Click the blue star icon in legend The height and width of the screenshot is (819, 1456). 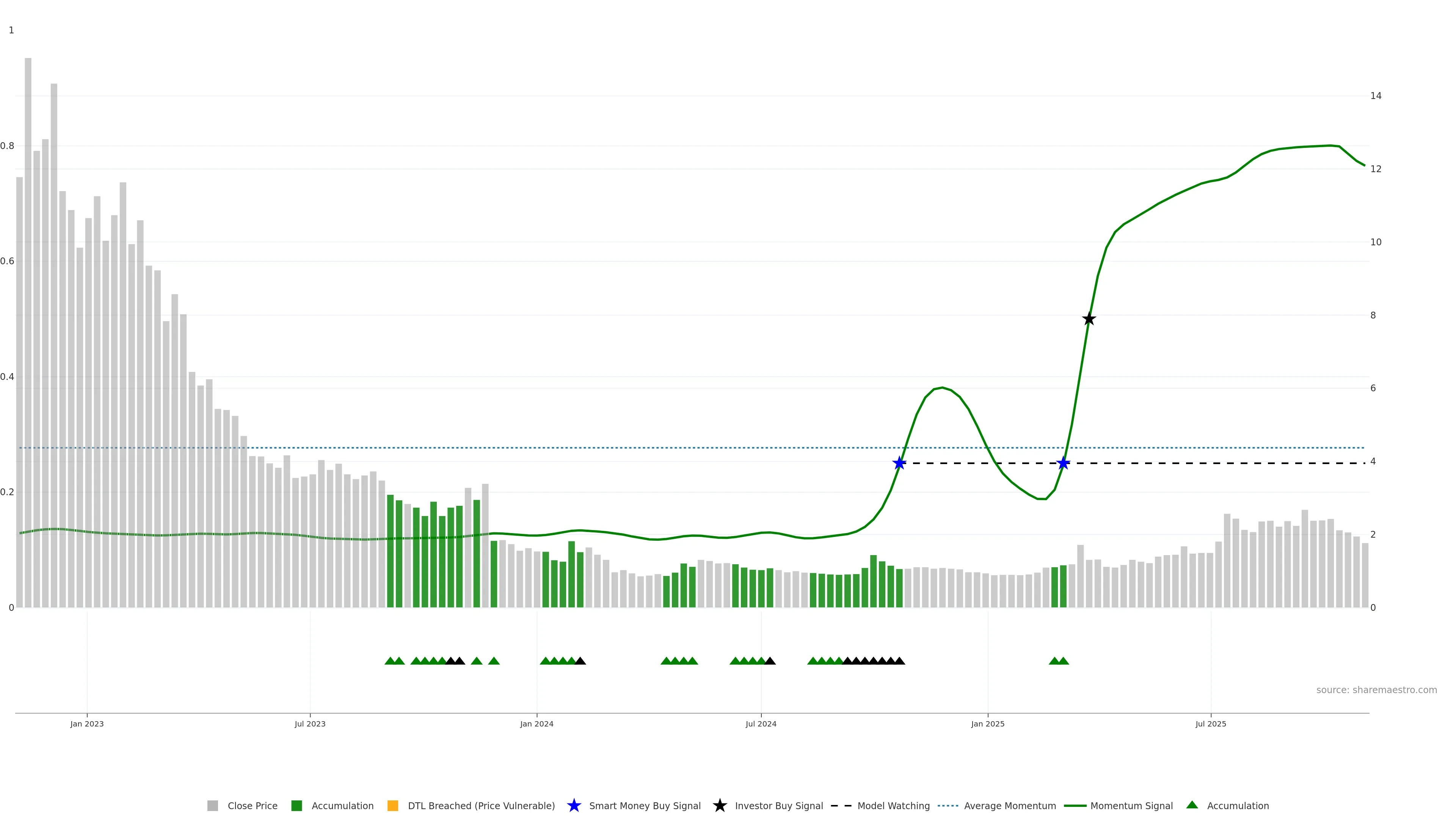(x=574, y=805)
